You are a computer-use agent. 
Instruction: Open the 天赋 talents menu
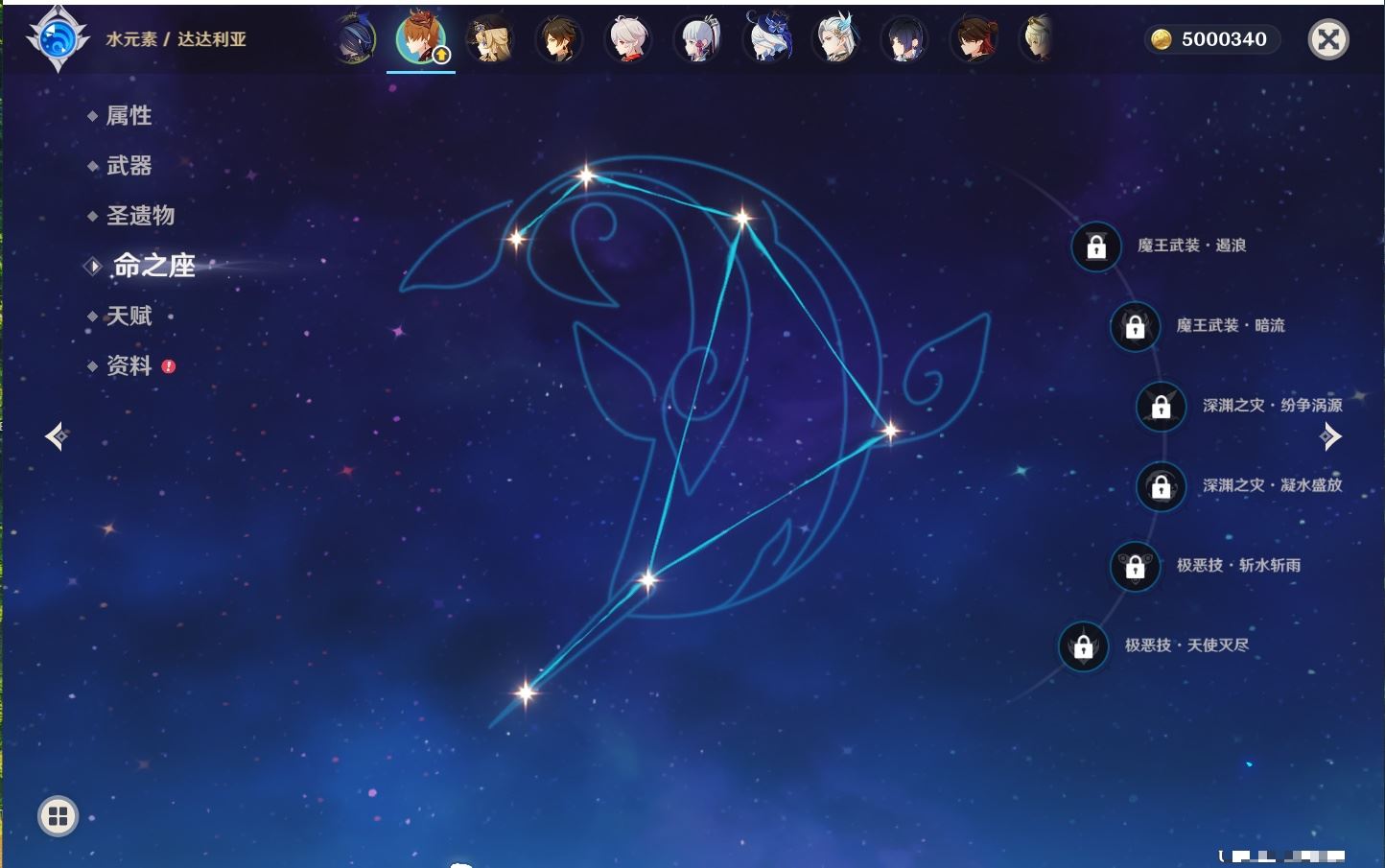pos(129,316)
